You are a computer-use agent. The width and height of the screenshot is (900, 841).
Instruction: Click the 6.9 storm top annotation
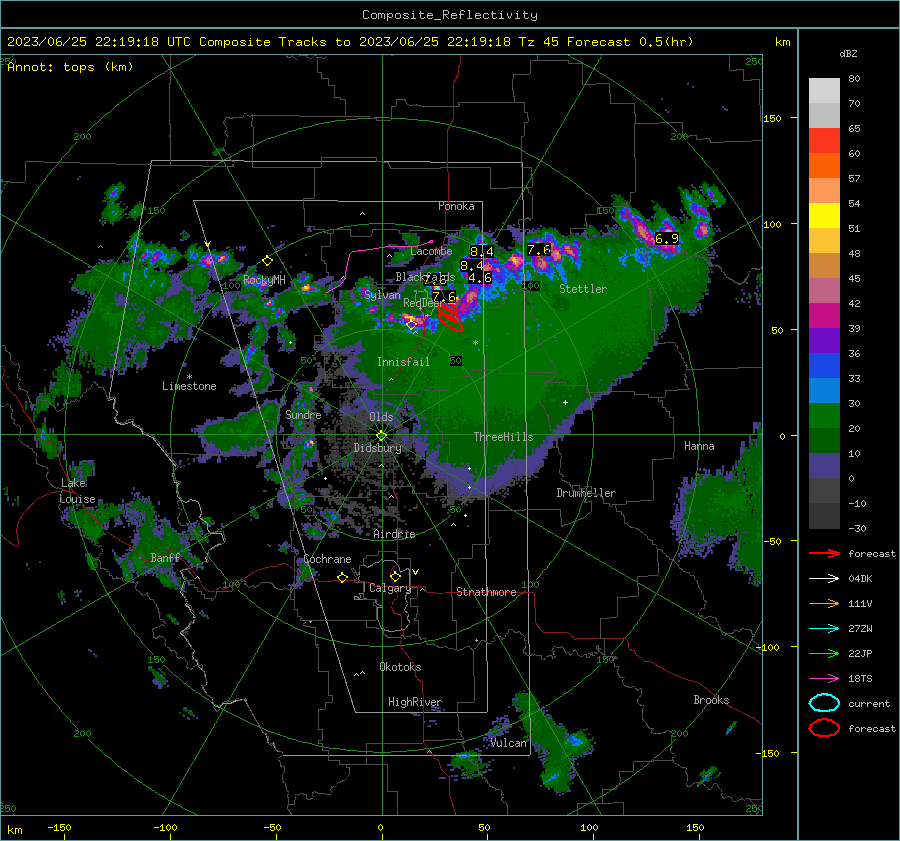(x=666, y=238)
